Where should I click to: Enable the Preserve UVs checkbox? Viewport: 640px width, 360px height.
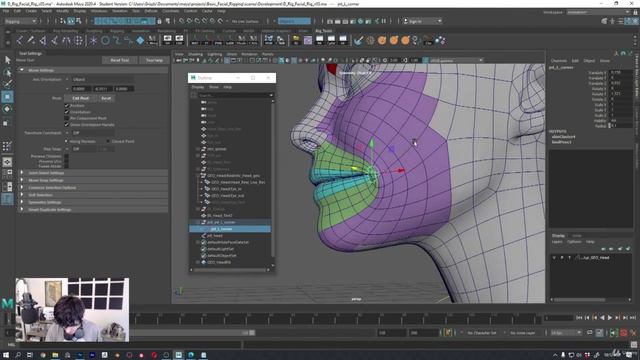[x=67, y=161]
